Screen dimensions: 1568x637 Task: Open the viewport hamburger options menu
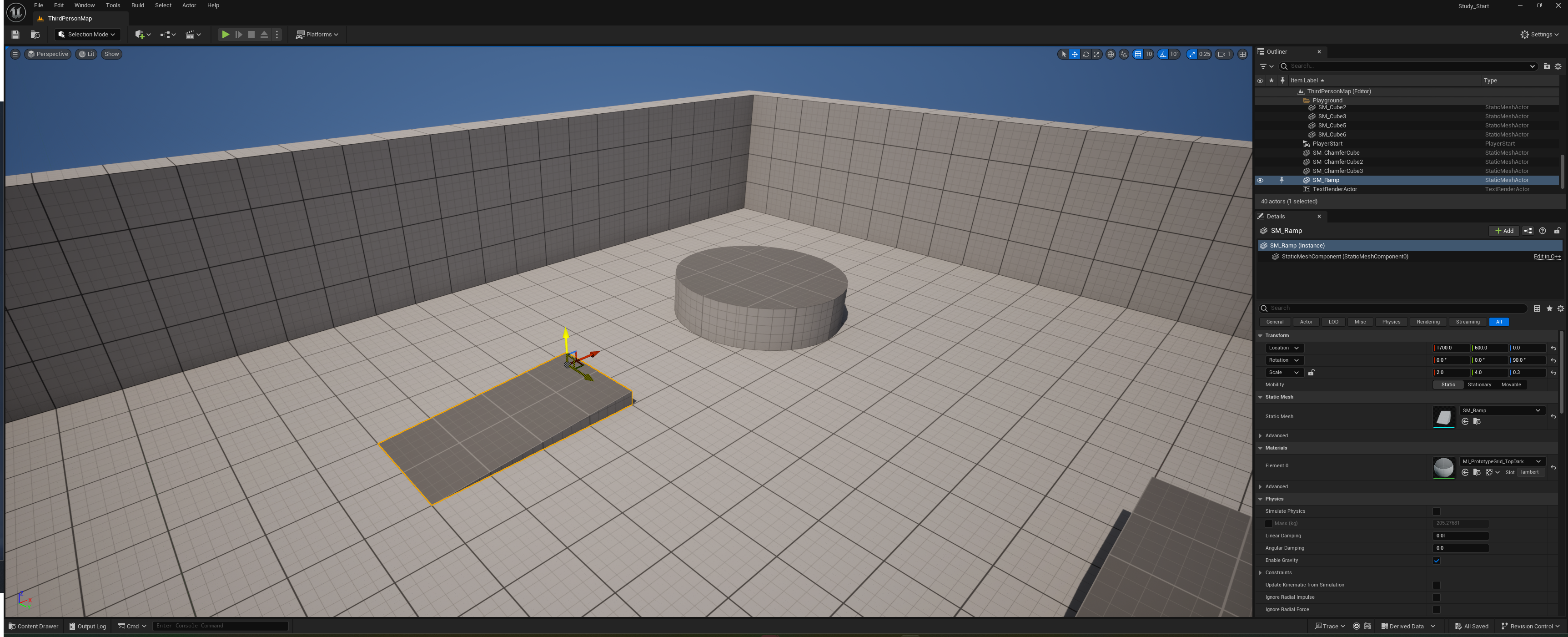pos(15,54)
